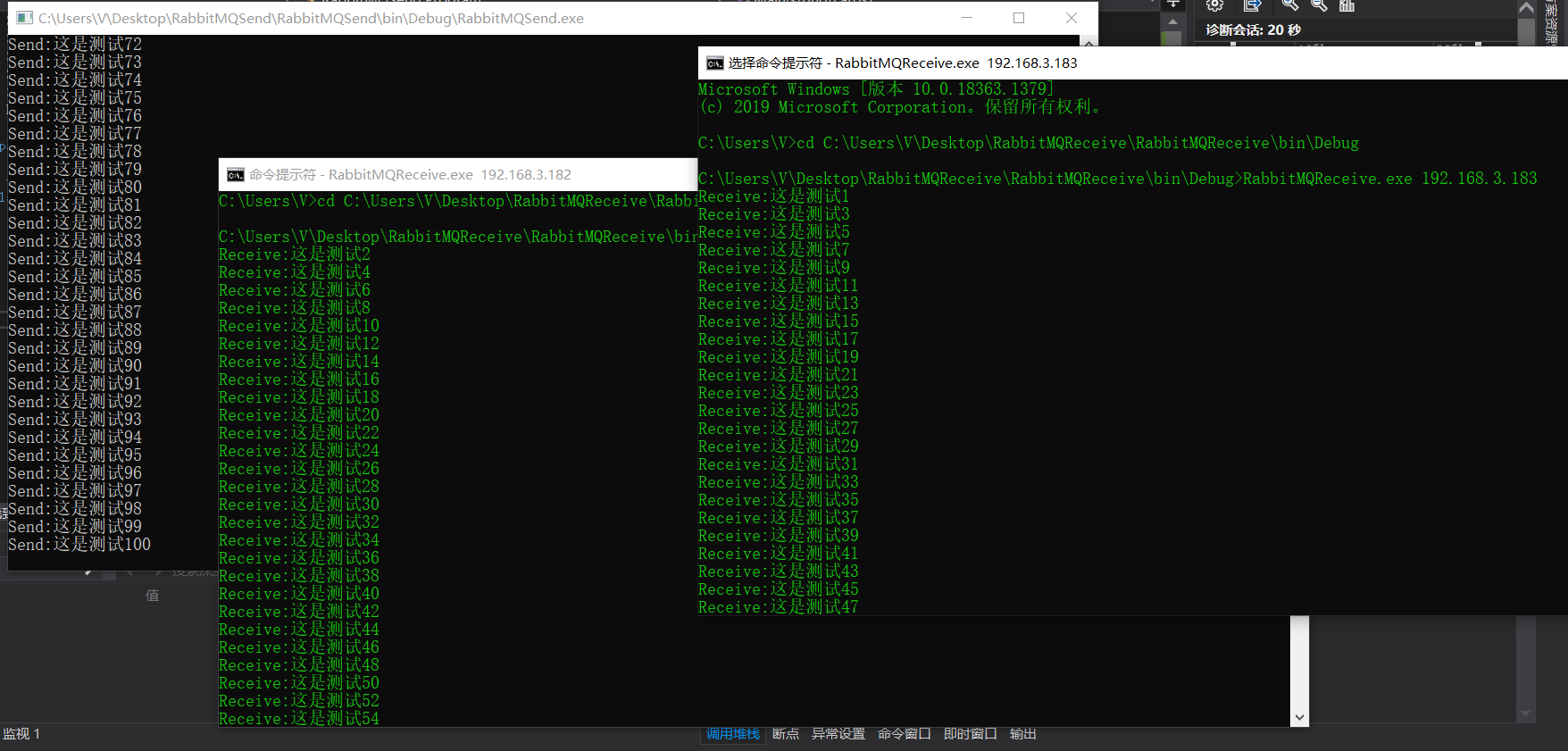Click line 'Send:这是测试72' in send console
Viewport: 1568px width, 751px height.
pos(75,45)
